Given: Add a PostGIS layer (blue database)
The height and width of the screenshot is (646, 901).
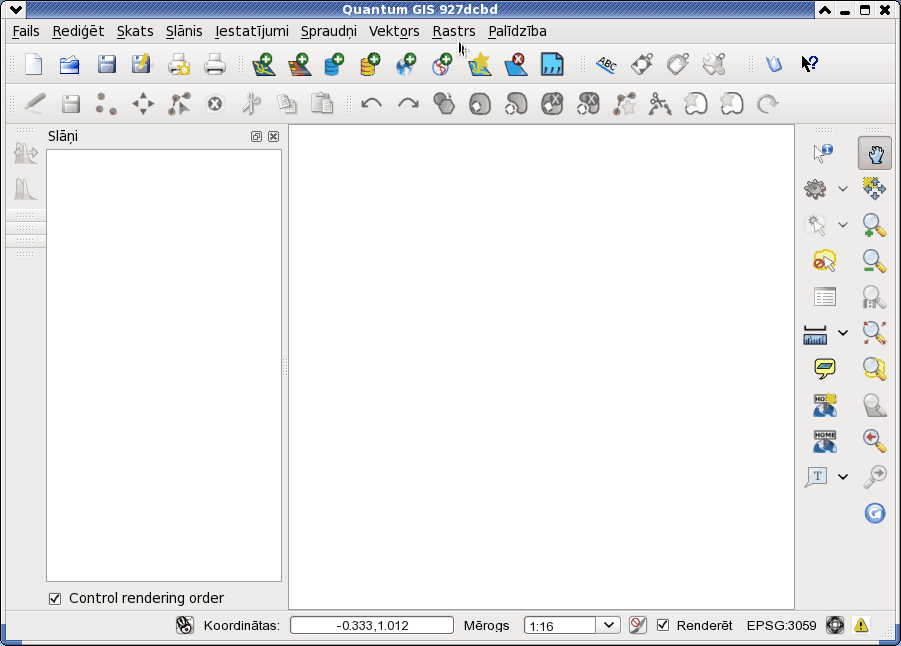Looking at the screenshot, I should point(334,64).
